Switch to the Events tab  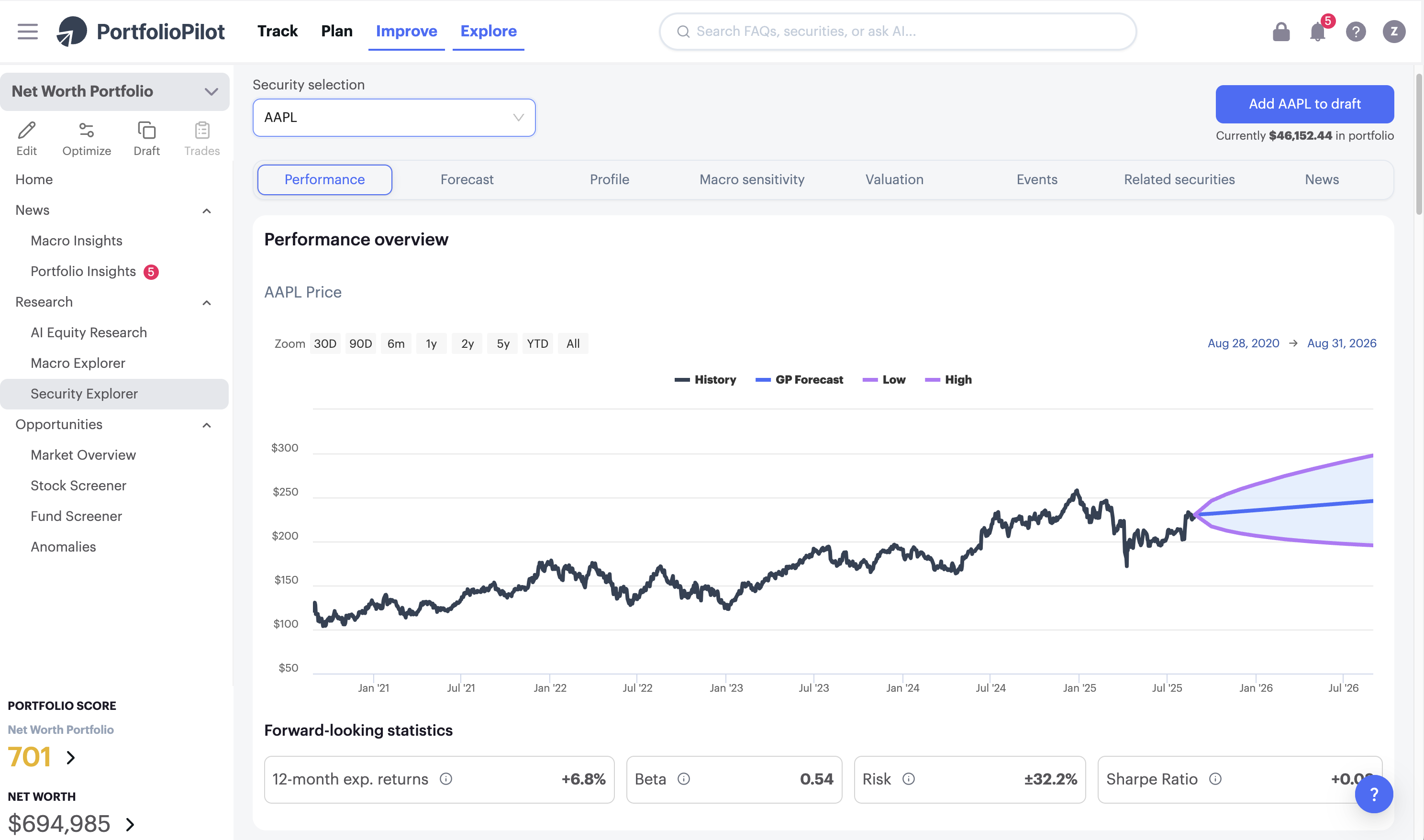point(1037,179)
